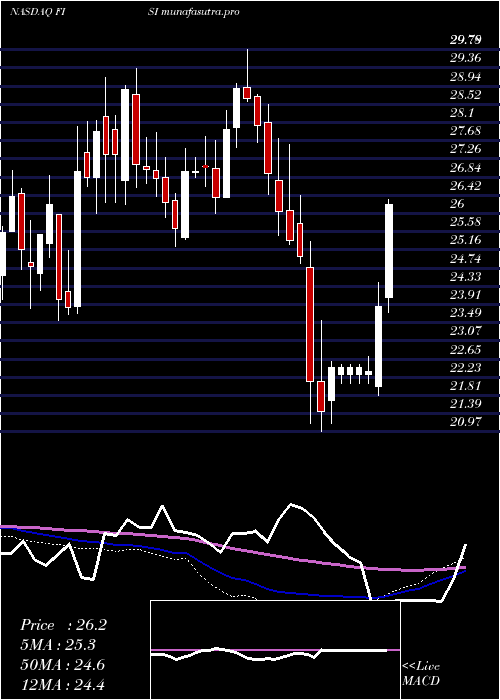This screenshot has width=500, height=700.
Task: Click the 21.81 price axis label
Action: coord(466,386)
